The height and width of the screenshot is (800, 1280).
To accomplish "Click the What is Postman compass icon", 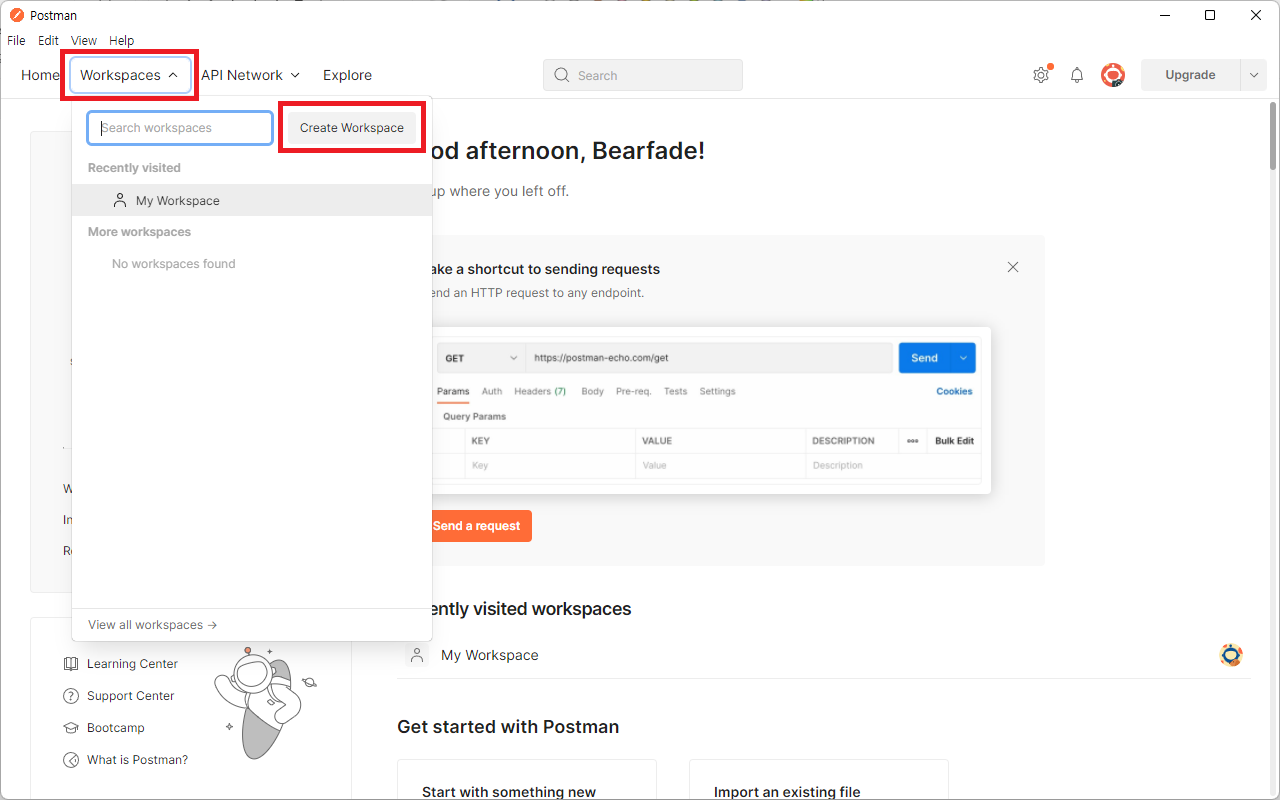I will (x=71, y=760).
